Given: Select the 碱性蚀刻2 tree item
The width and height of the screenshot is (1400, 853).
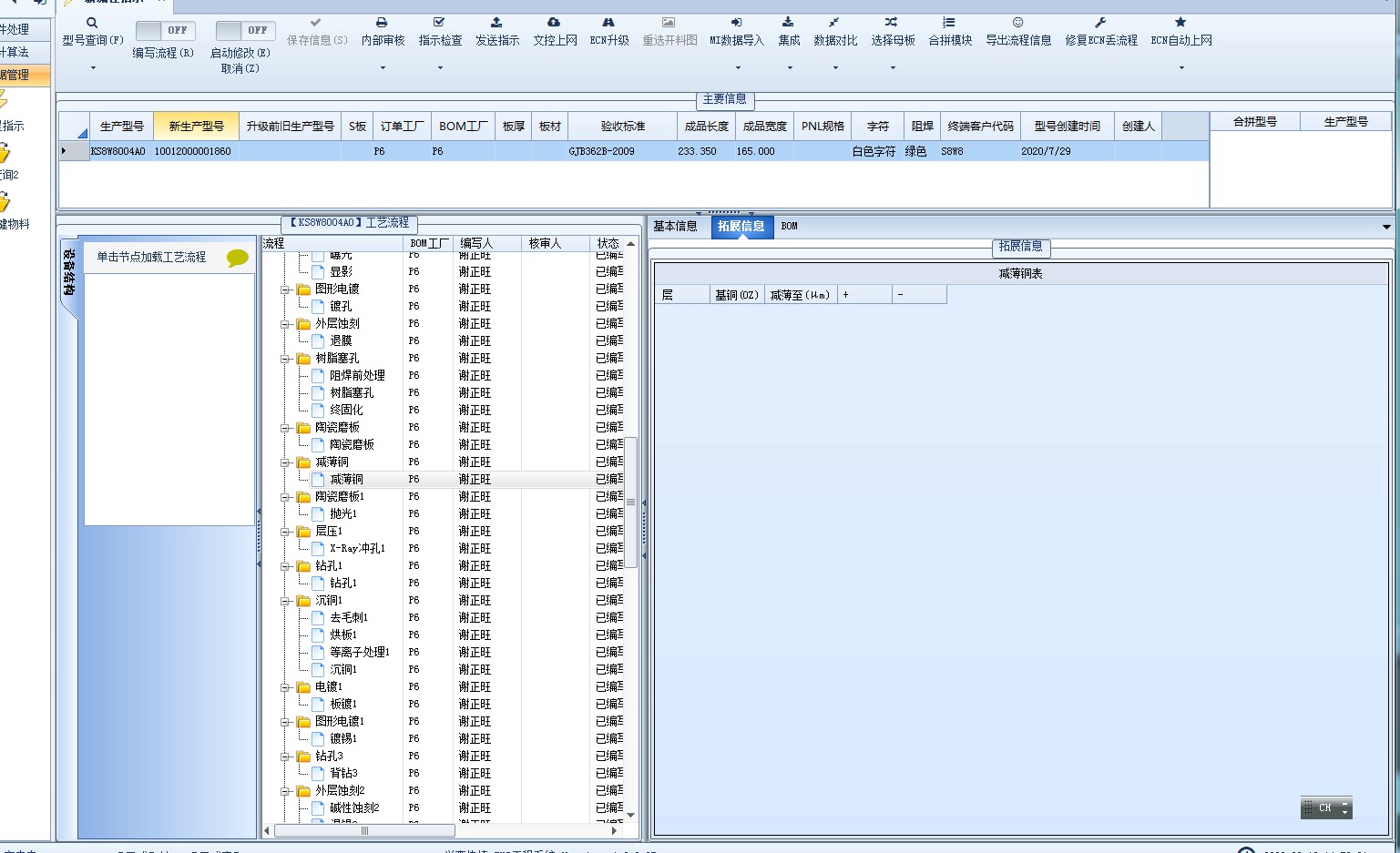Looking at the screenshot, I should click(x=354, y=808).
